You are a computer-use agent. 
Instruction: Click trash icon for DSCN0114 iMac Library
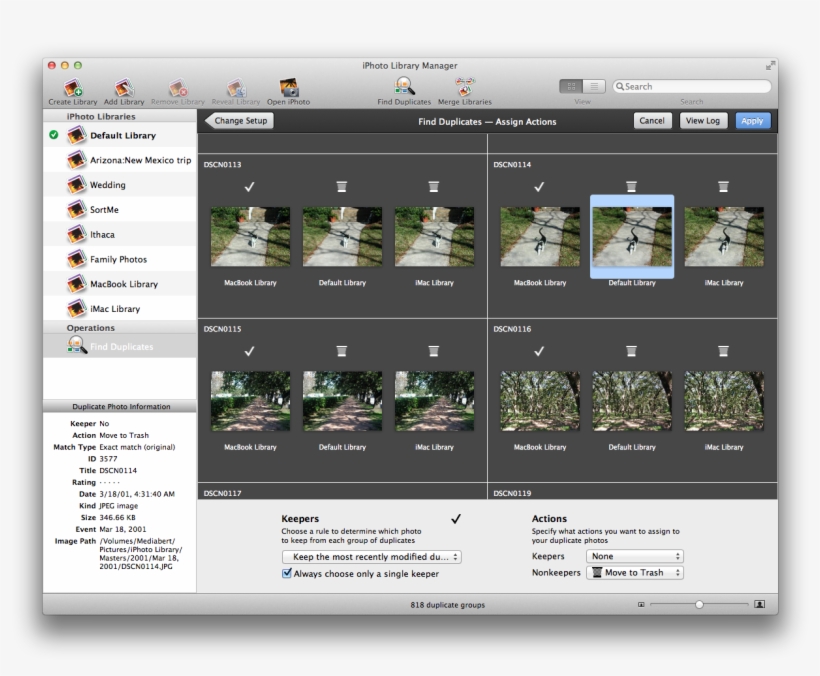coord(723,187)
